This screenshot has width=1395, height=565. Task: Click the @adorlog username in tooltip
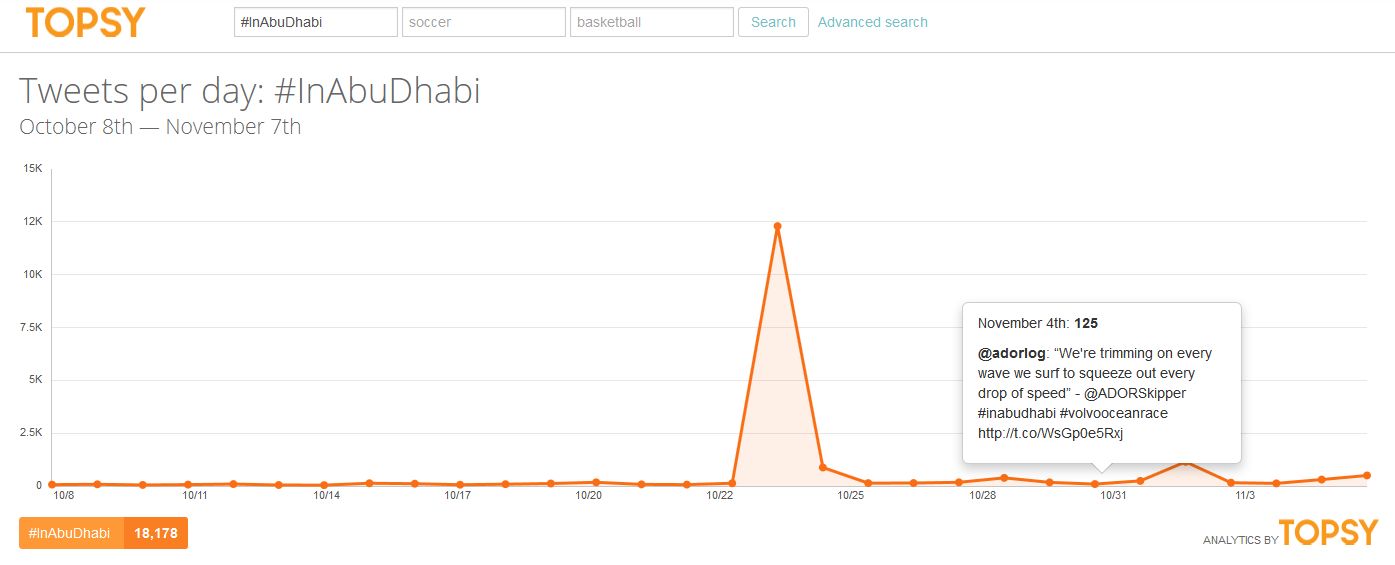(x=1010, y=353)
